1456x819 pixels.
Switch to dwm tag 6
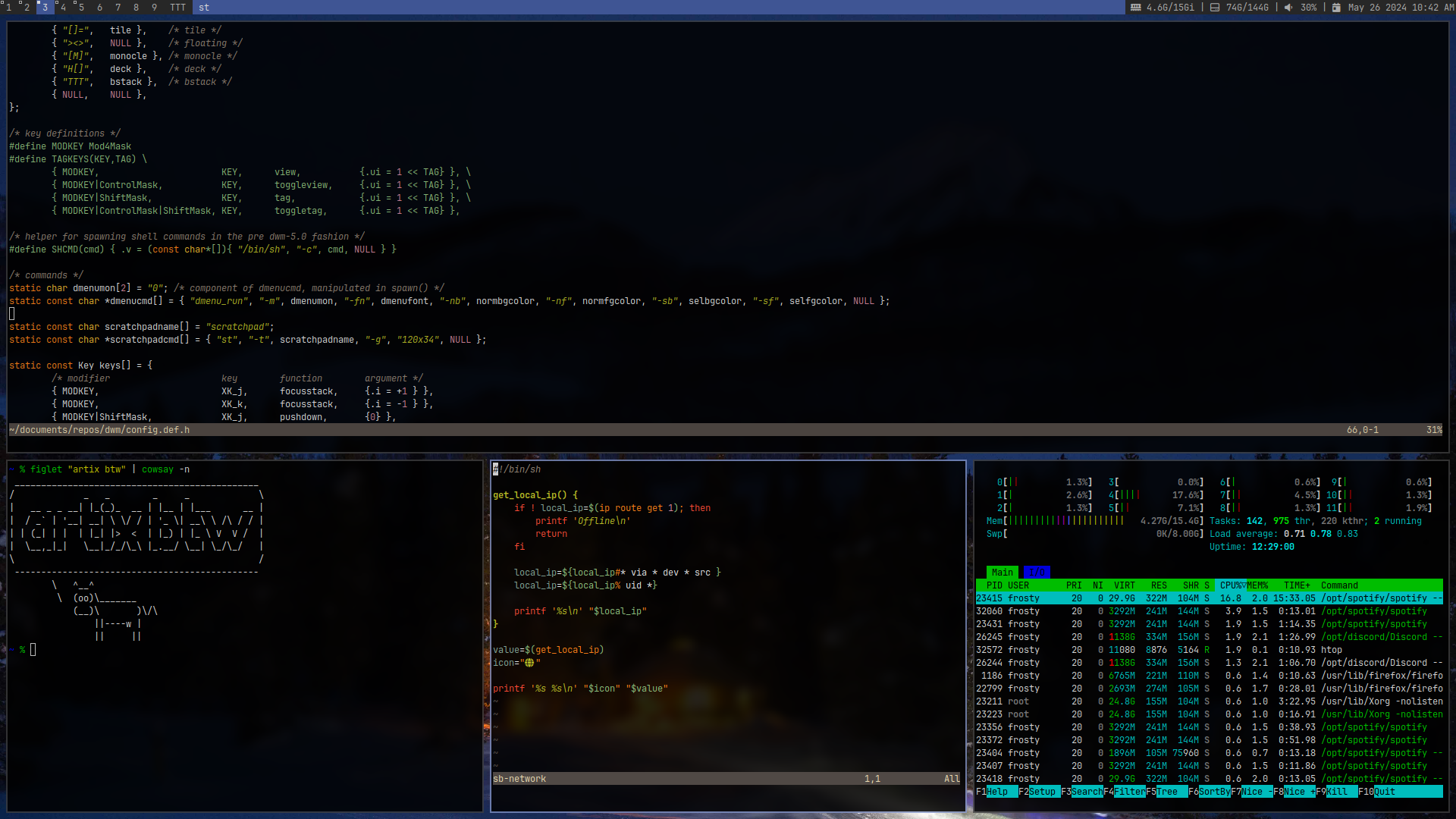[x=100, y=8]
